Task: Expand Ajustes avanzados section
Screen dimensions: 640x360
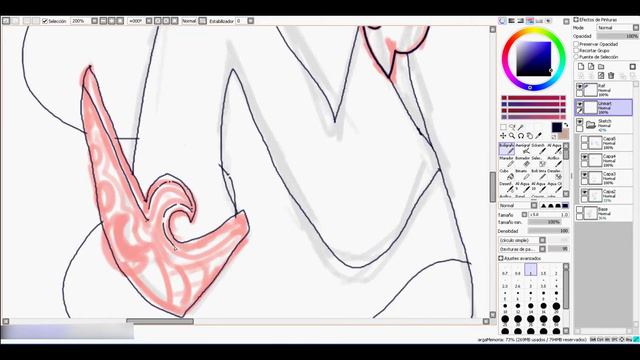Action: point(501,258)
